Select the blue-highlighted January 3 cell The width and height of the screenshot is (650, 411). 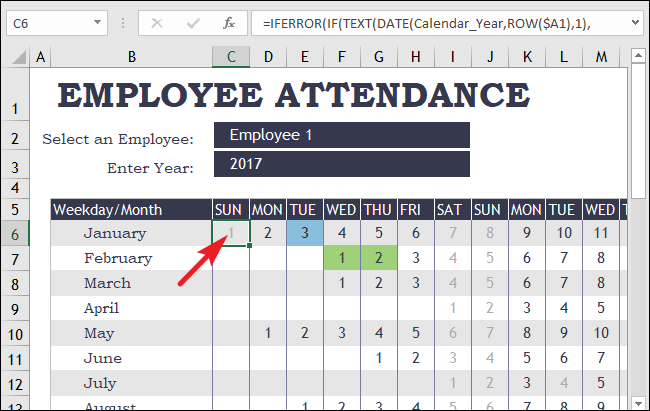305,233
